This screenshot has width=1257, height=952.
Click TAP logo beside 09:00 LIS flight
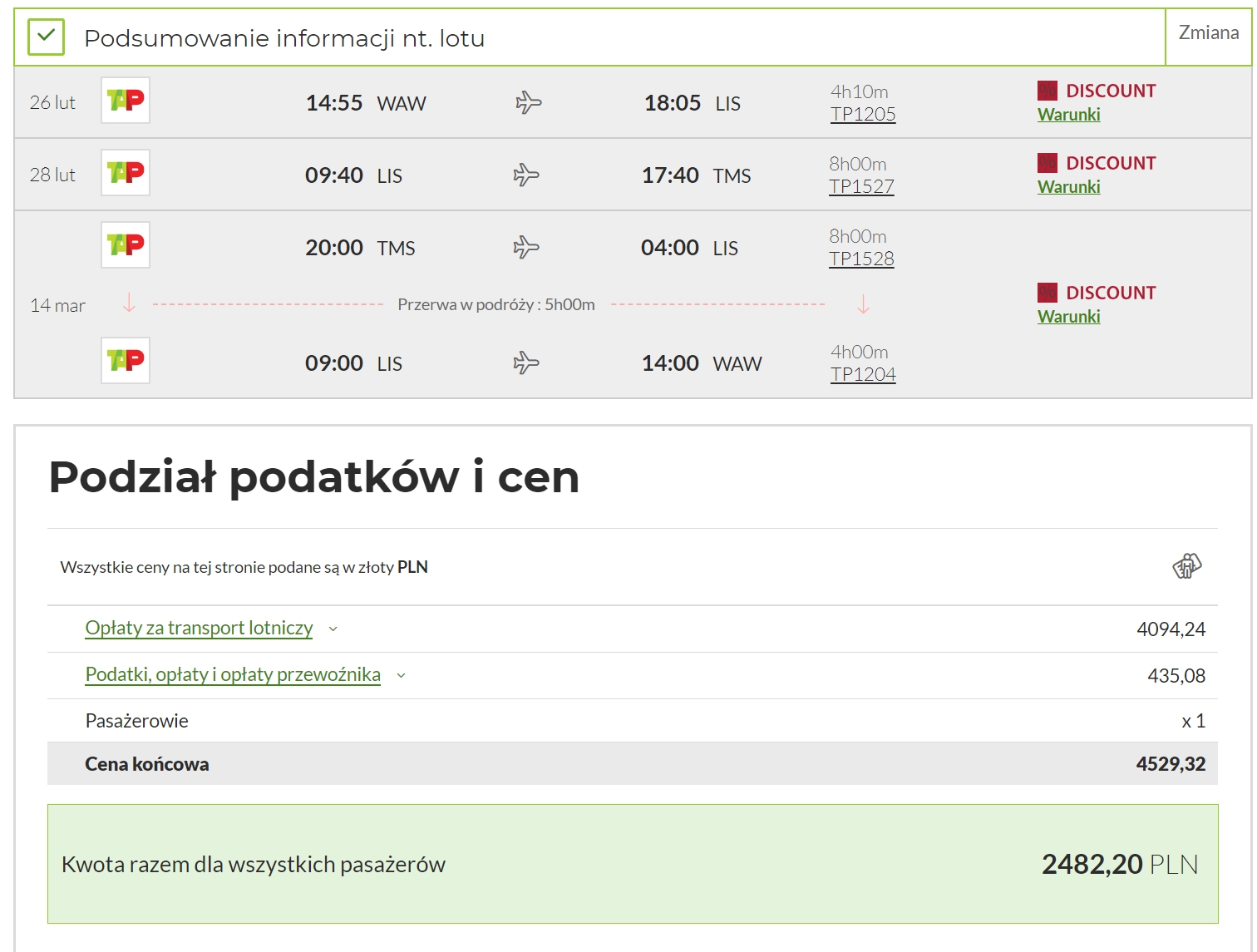point(126,361)
